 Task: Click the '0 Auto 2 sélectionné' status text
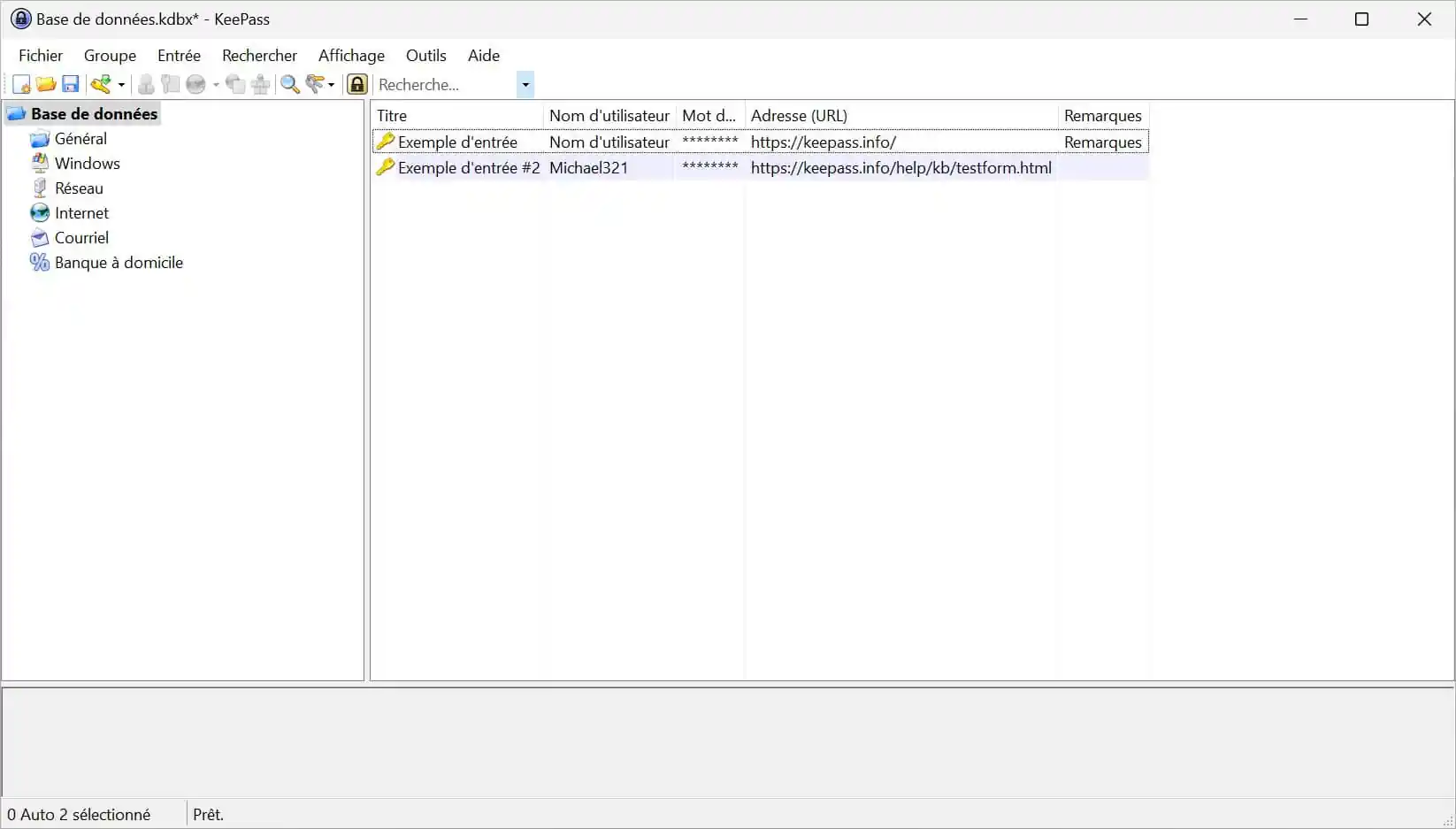click(x=79, y=814)
